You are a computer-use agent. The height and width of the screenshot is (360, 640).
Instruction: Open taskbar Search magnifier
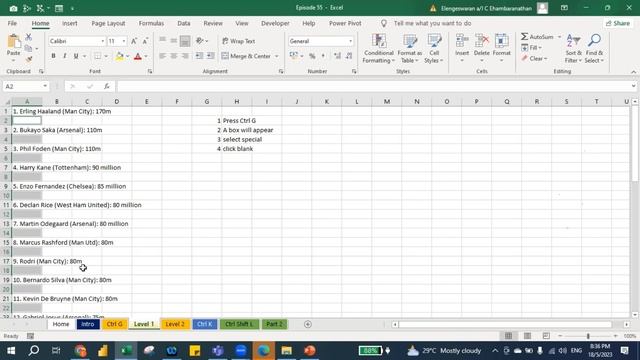(x=34, y=351)
